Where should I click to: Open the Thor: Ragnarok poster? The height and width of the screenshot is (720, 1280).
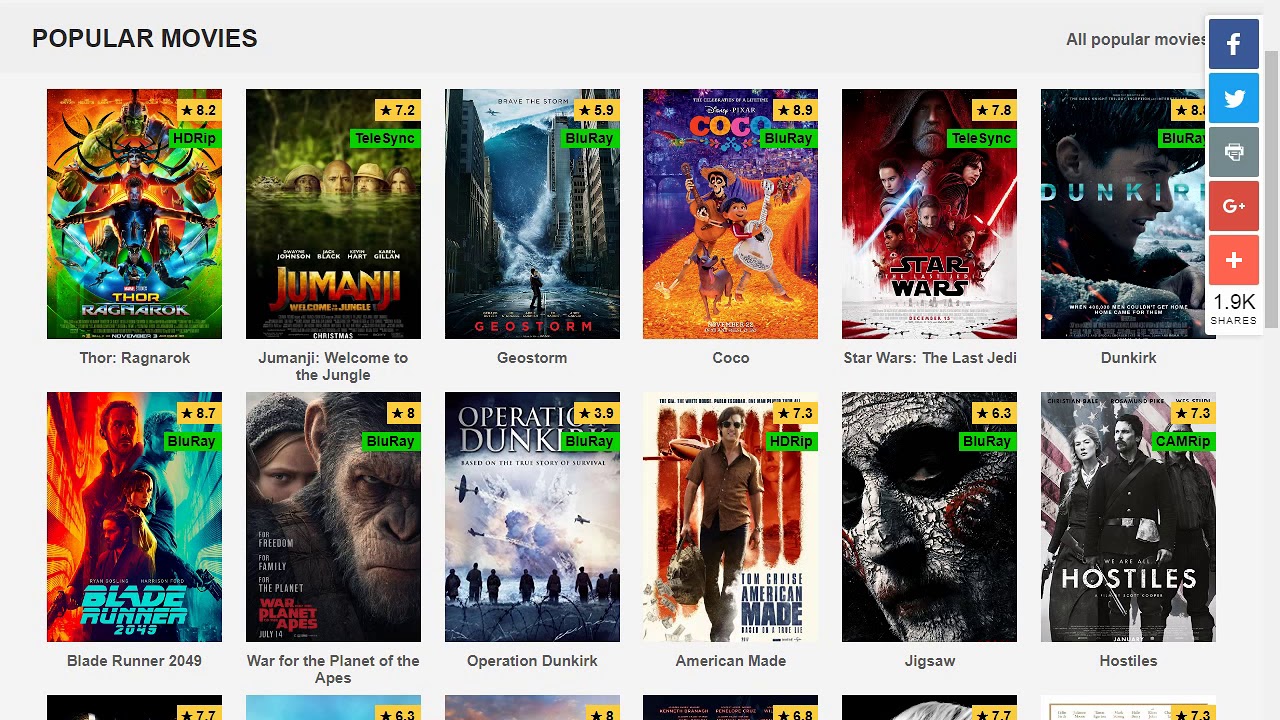[x=134, y=214]
